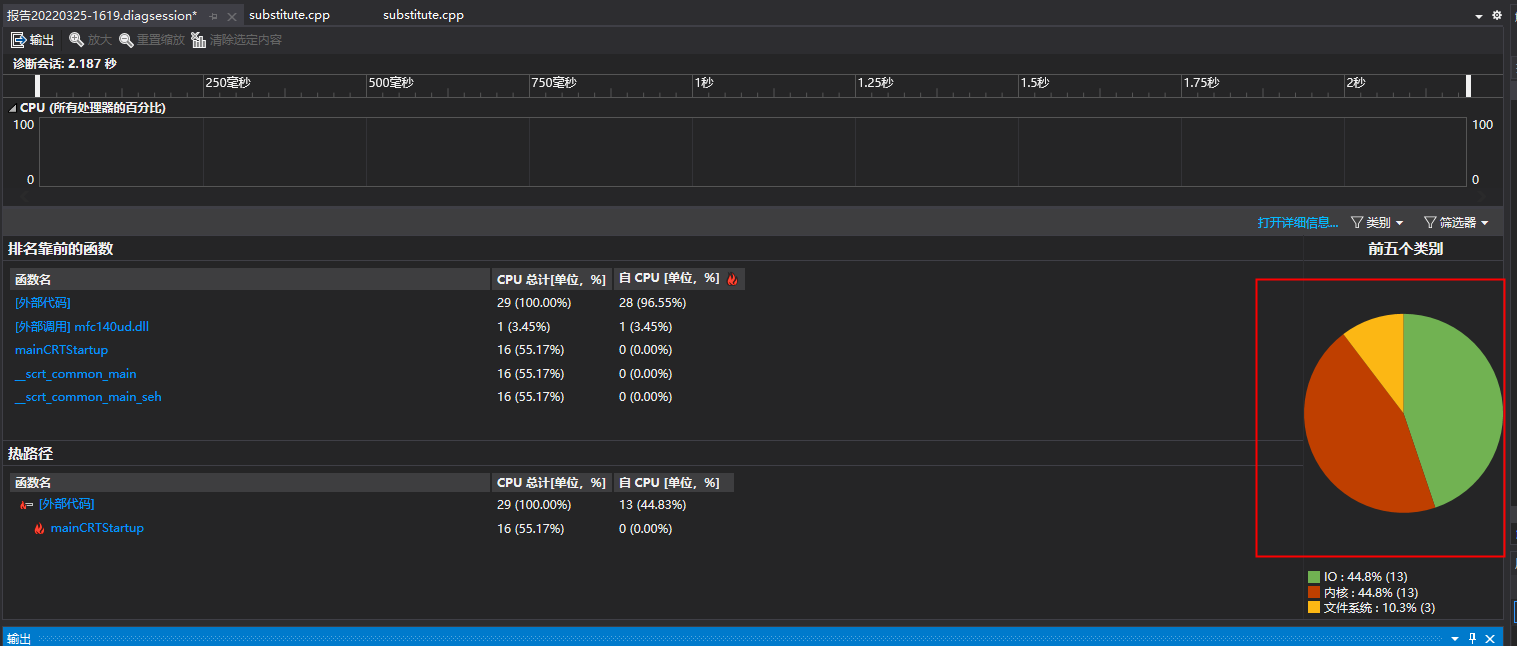This screenshot has height=646, width=1517.
Task: Open the [外部调用] mfc140ud.dll link
Action: [82, 326]
